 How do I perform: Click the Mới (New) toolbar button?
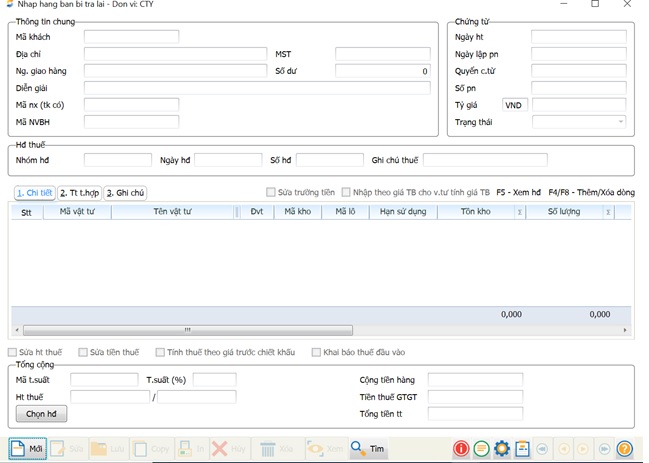27,449
